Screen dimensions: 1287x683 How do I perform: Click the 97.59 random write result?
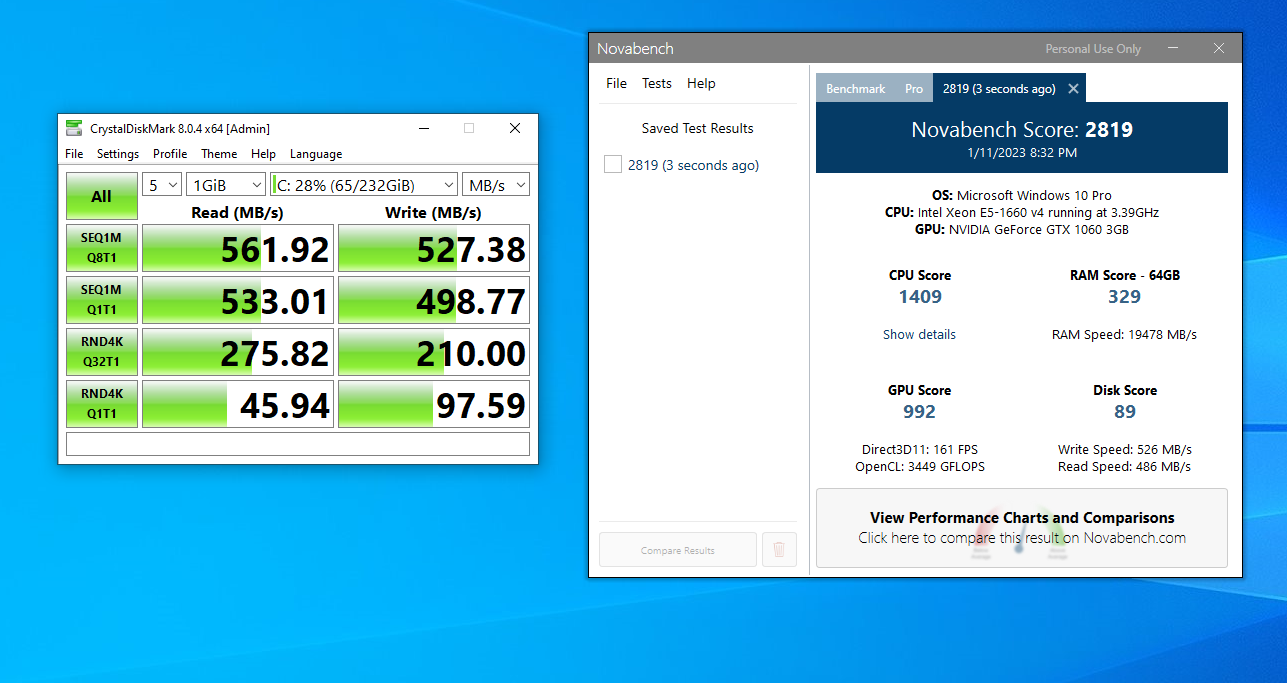click(x=434, y=404)
